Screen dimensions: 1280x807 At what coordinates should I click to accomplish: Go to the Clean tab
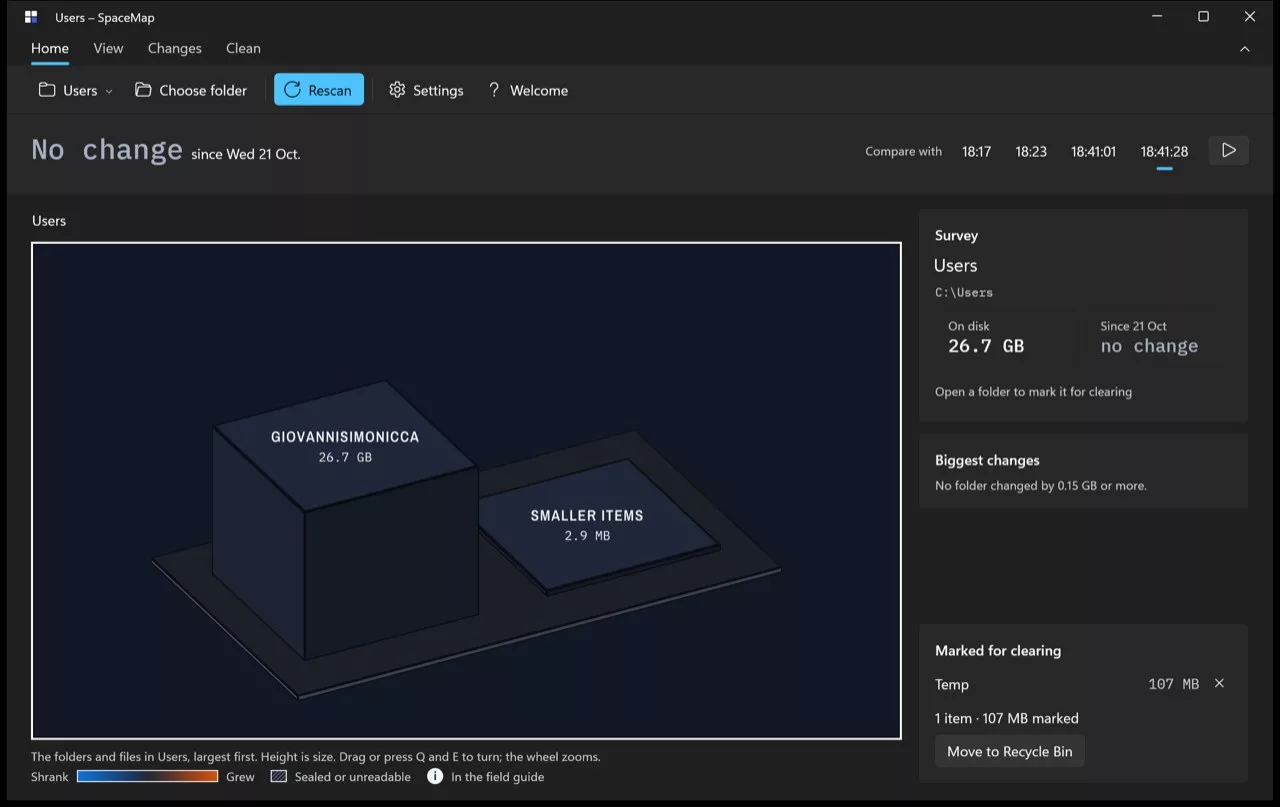click(243, 48)
